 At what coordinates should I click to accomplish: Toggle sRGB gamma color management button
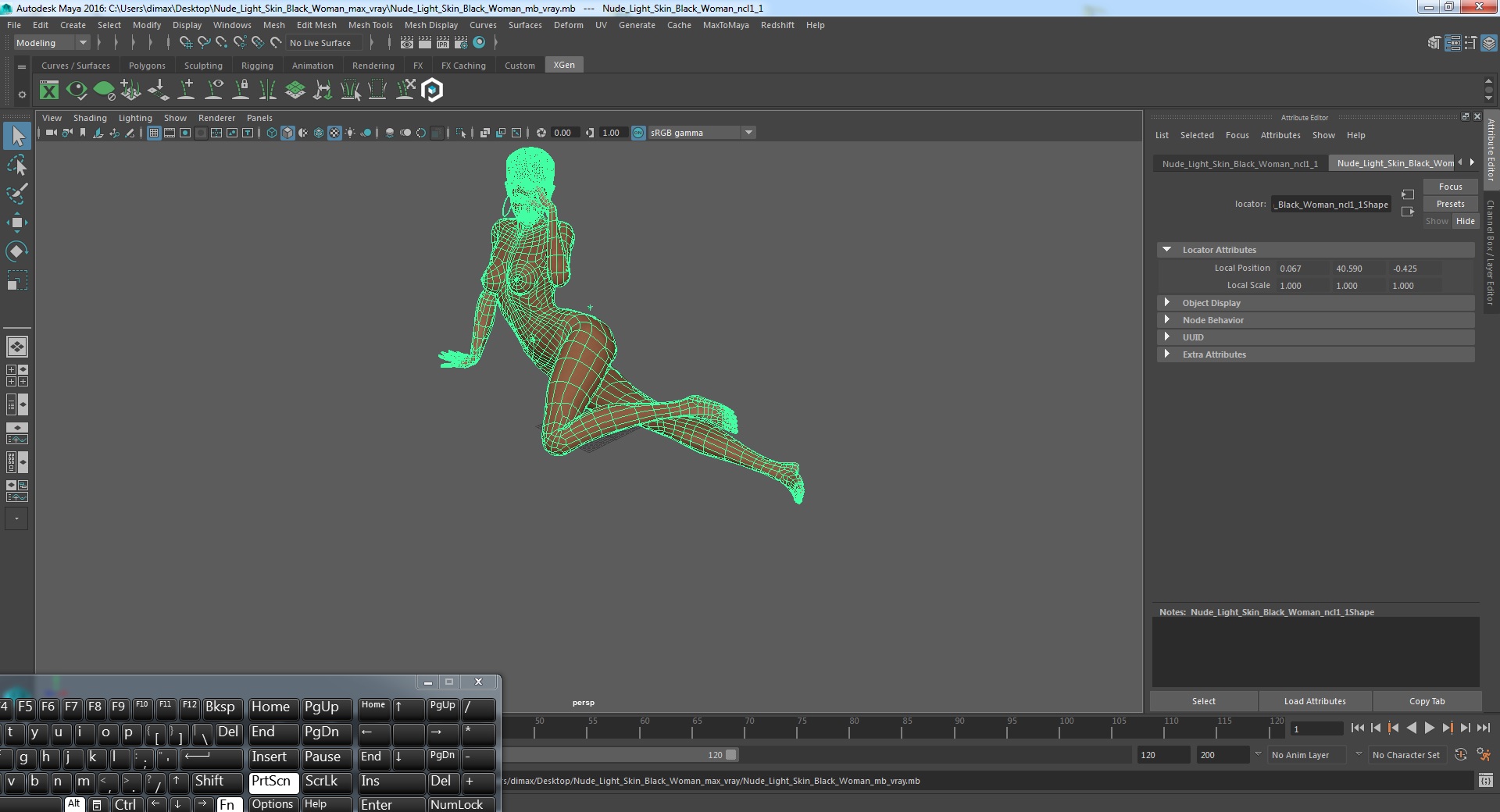click(638, 133)
